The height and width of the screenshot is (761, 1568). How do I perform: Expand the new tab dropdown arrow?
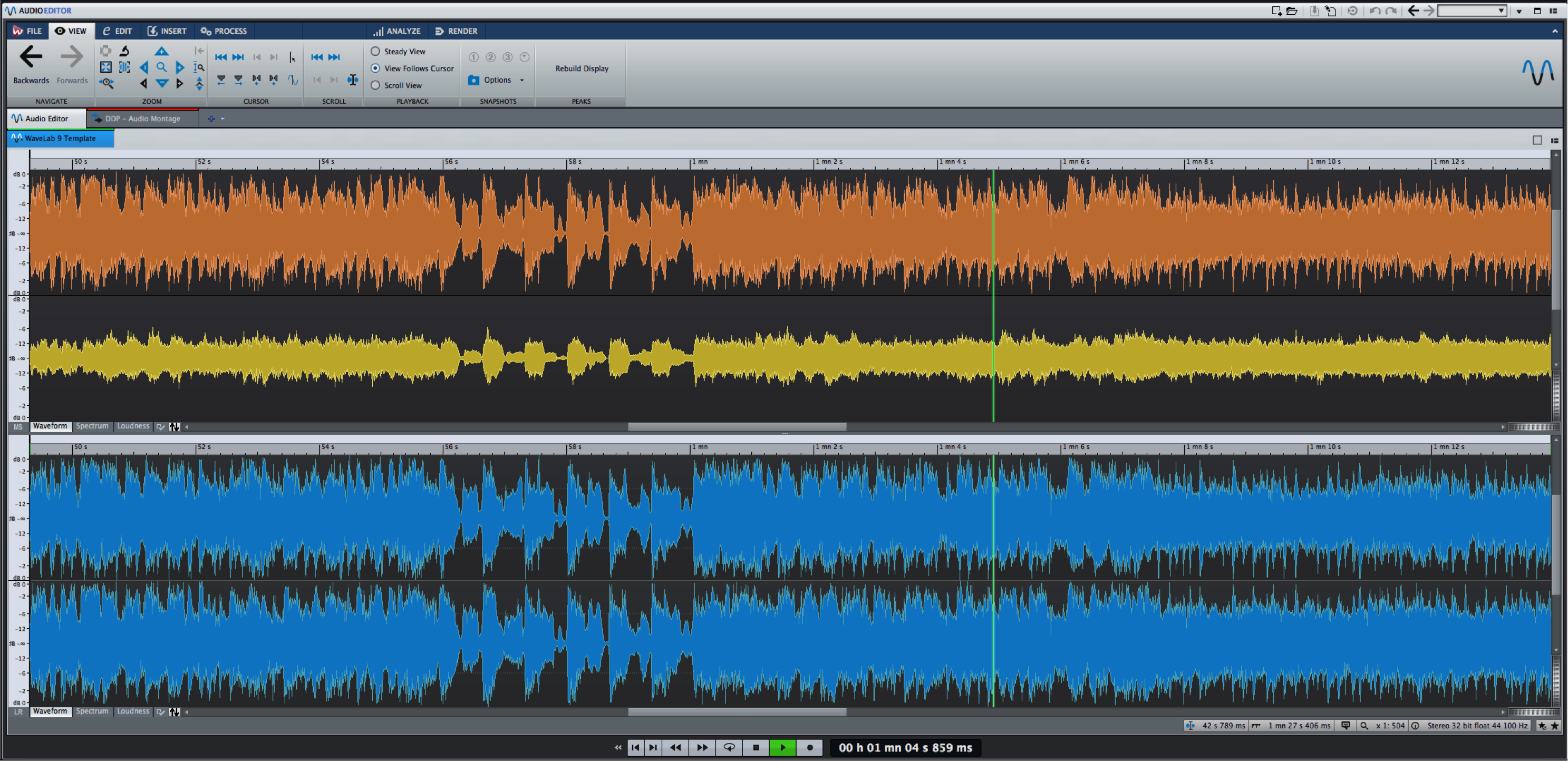[223, 119]
